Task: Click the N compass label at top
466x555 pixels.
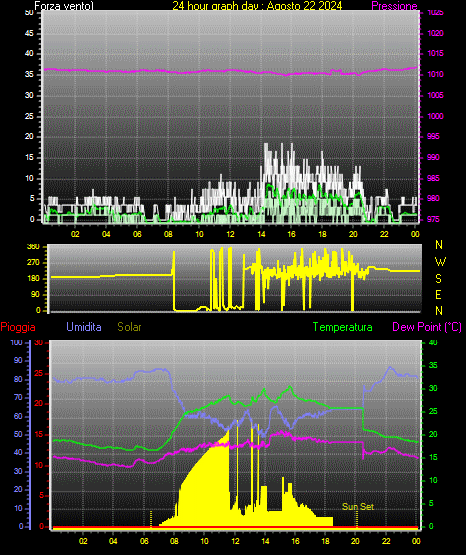Action: tap(439, 245)
